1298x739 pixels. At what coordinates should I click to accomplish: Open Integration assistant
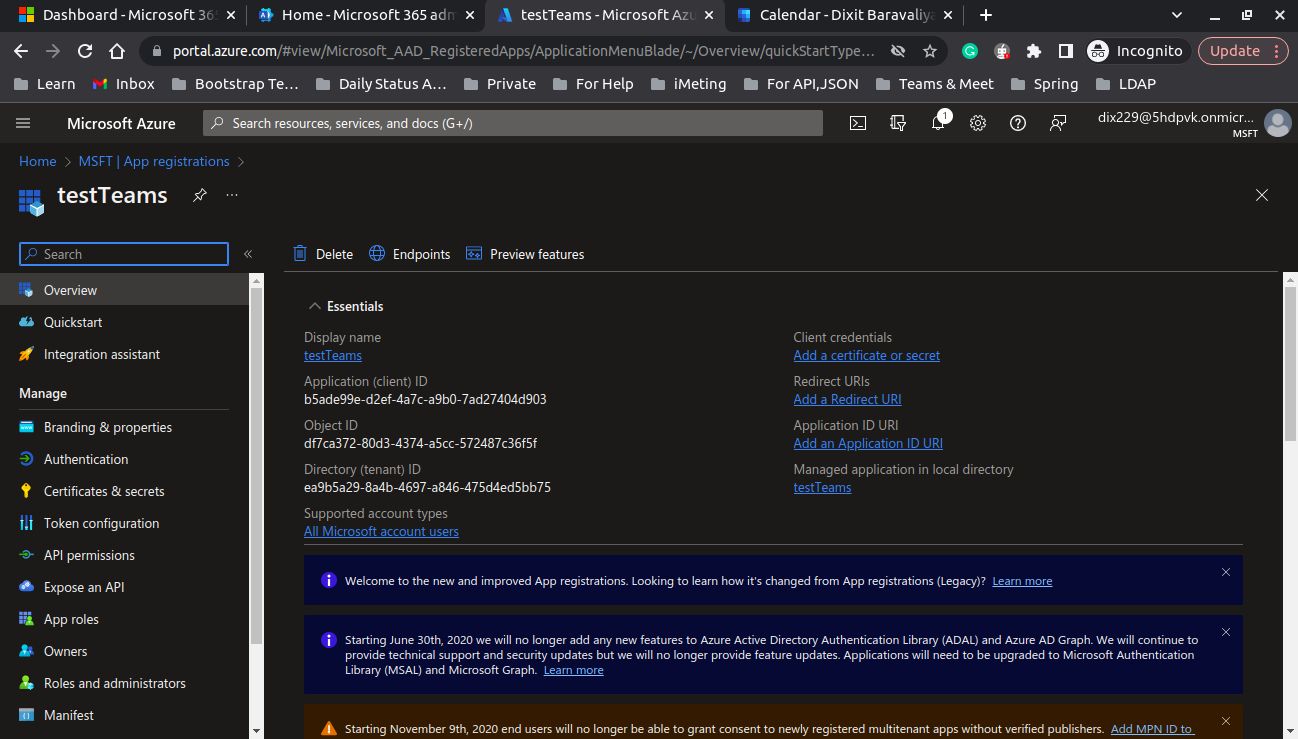pyautogui.click(x=124, y=354)
